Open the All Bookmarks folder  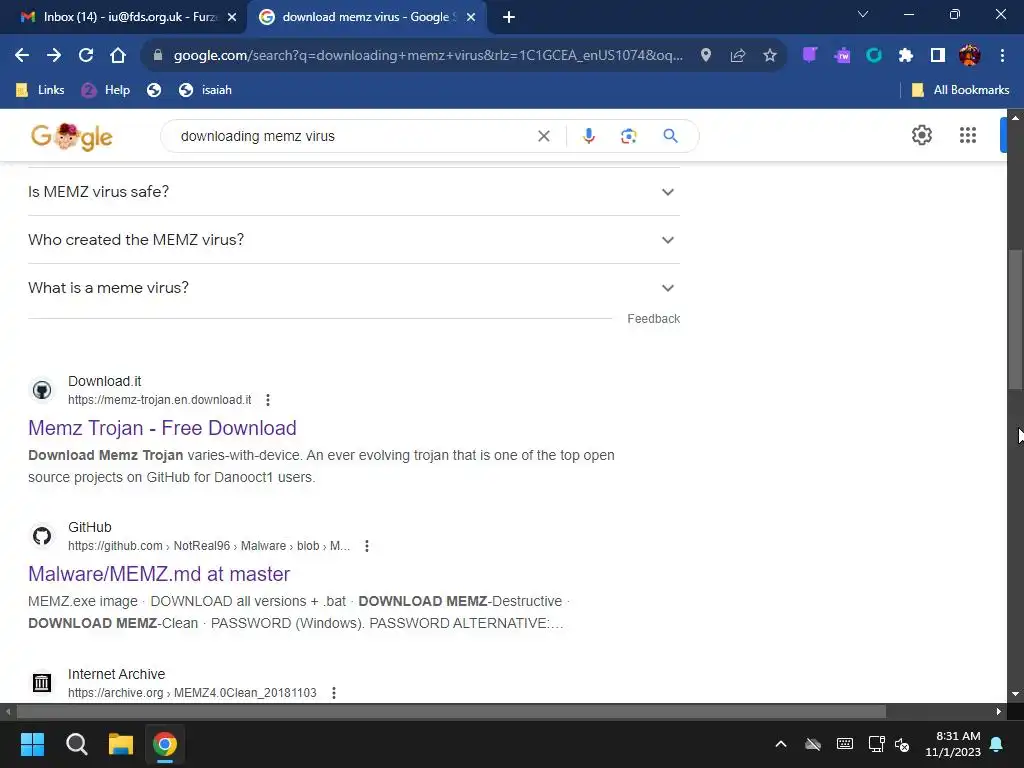(x=960, y=90)
